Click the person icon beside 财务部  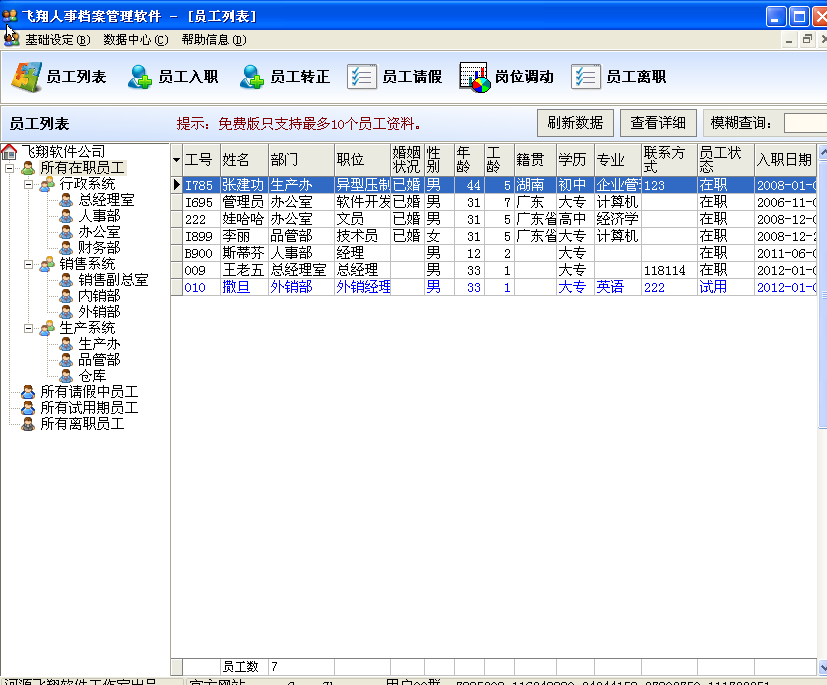66,248
